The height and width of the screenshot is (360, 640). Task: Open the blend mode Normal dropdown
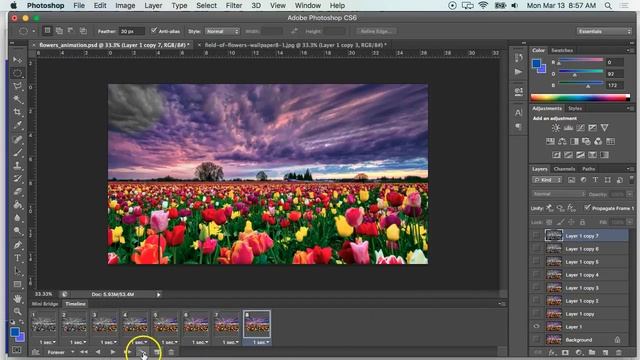[x=559, y=194]
